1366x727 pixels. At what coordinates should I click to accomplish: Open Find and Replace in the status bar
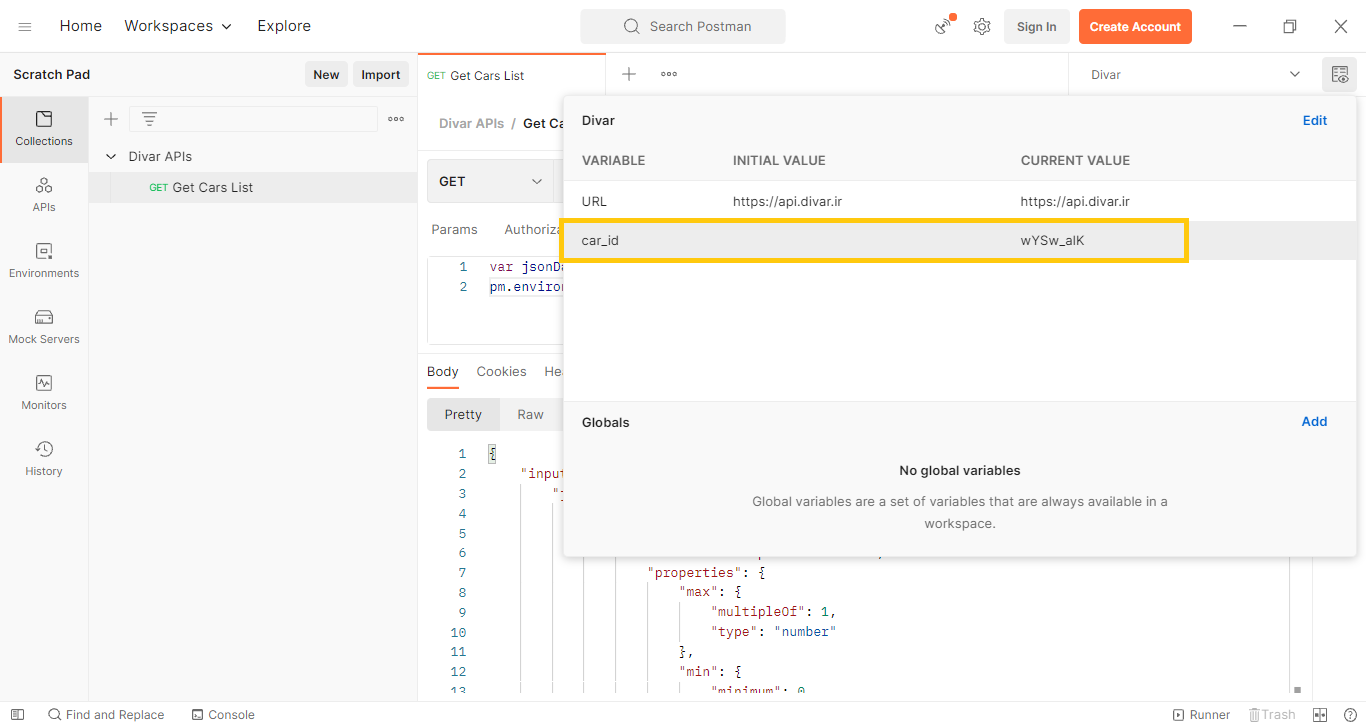tap(106, 715)
